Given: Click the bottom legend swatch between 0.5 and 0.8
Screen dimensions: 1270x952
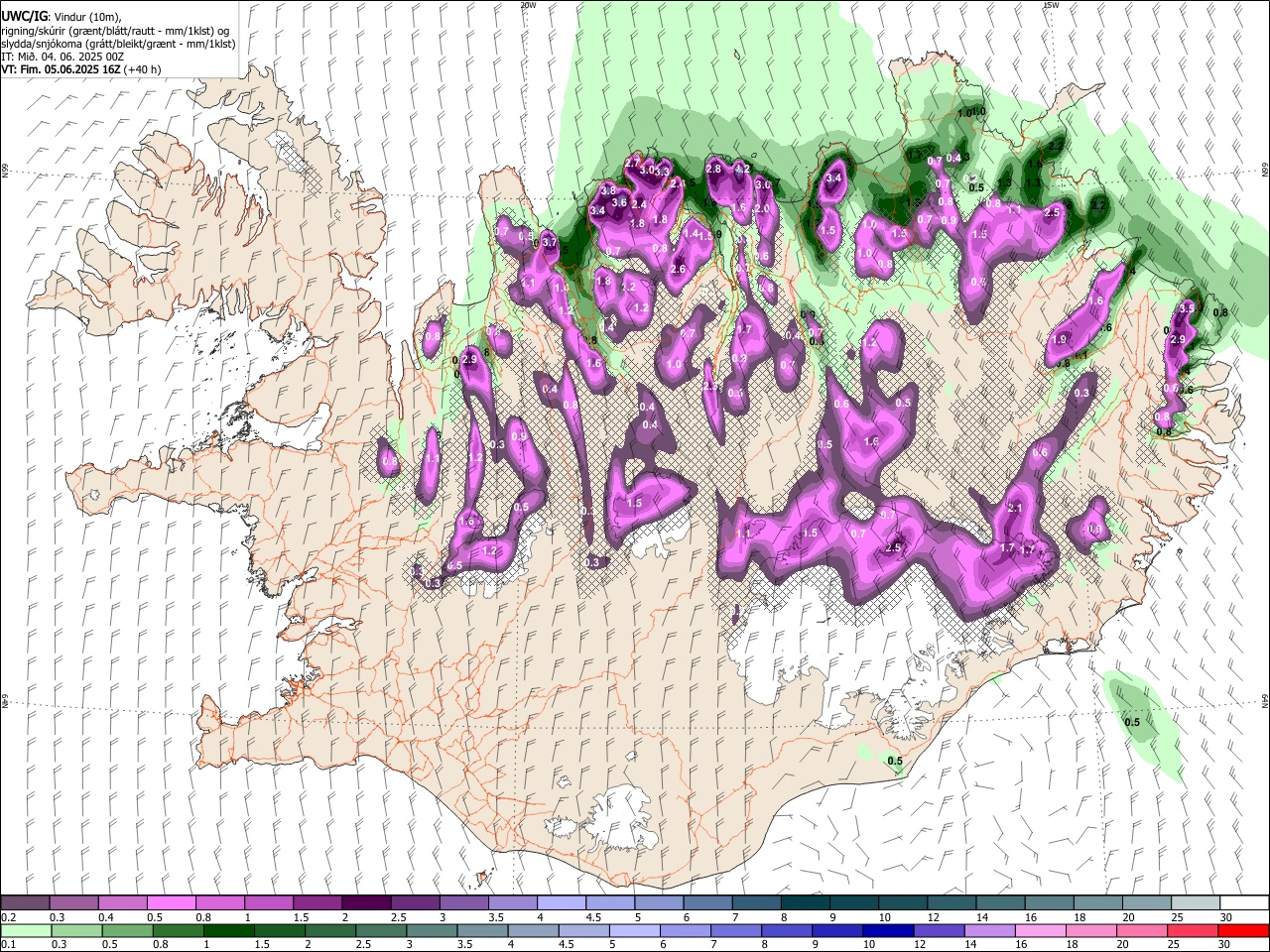Looking at the screenshot, I should 127,930.
